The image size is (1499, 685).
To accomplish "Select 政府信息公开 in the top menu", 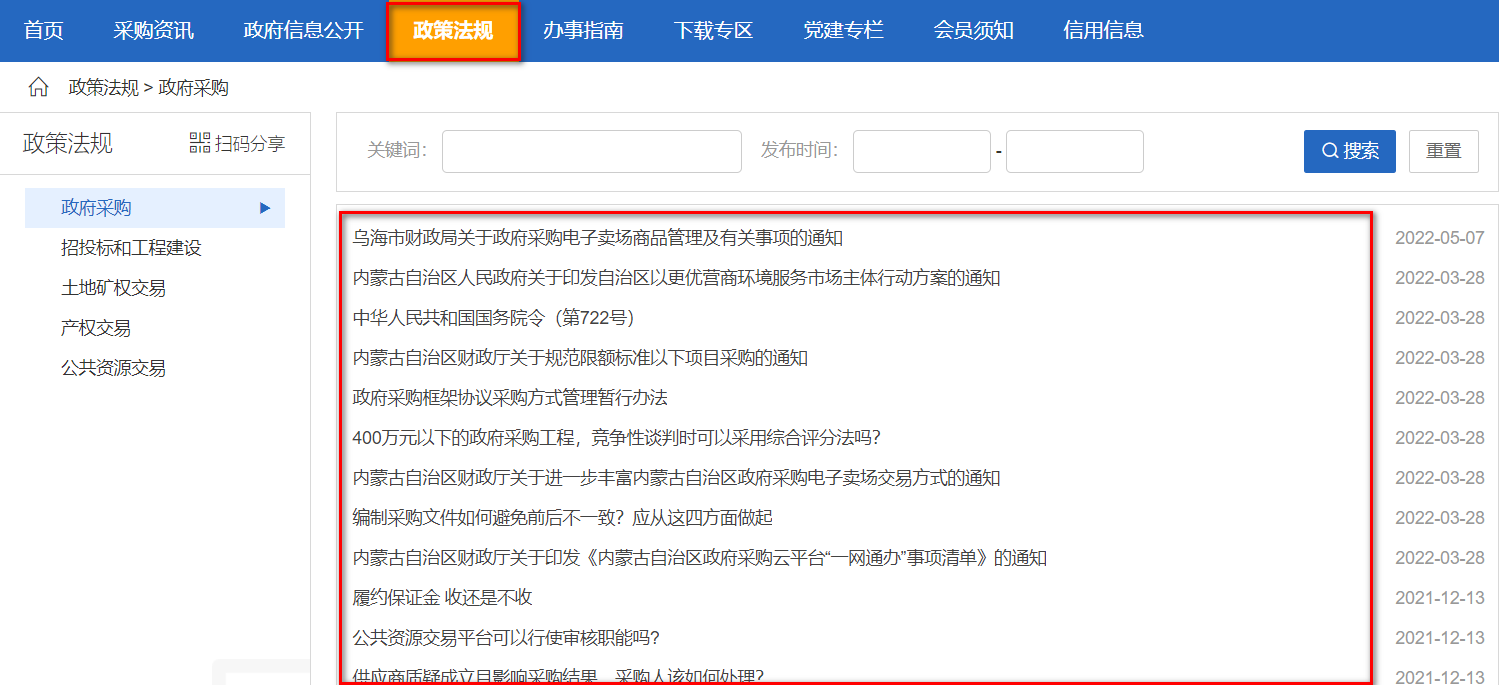I will [303, 30].
